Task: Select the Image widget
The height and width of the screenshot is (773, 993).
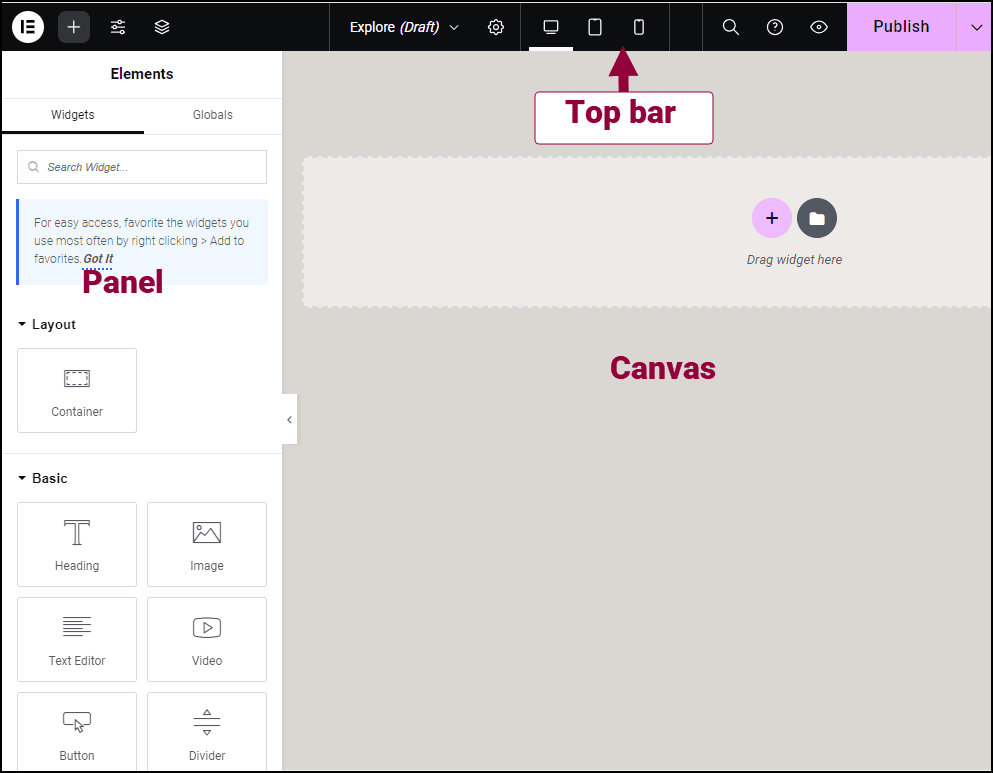Action: click(x=207, y=544)
